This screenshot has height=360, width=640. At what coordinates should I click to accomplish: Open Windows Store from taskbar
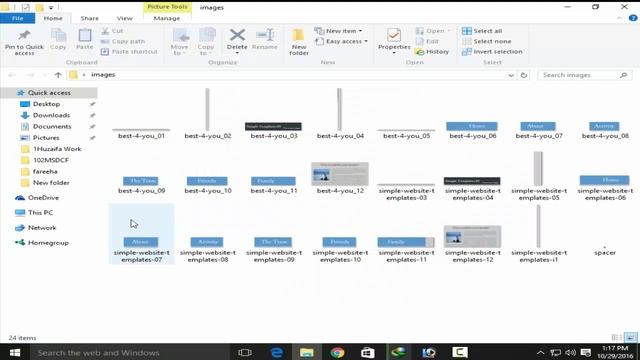pos(367,352)
